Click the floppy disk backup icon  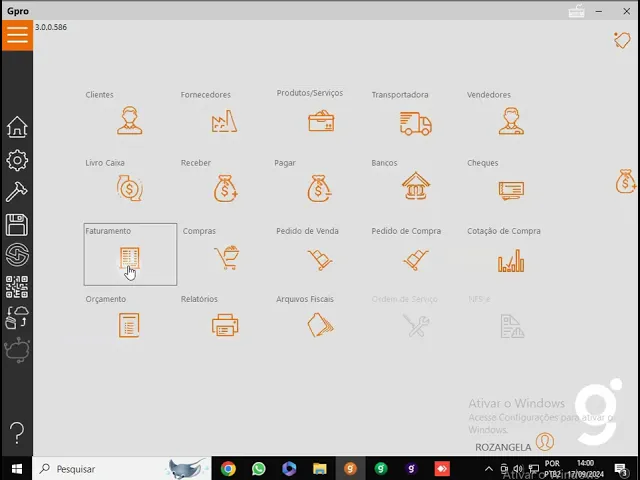click(x=17, y=224)
